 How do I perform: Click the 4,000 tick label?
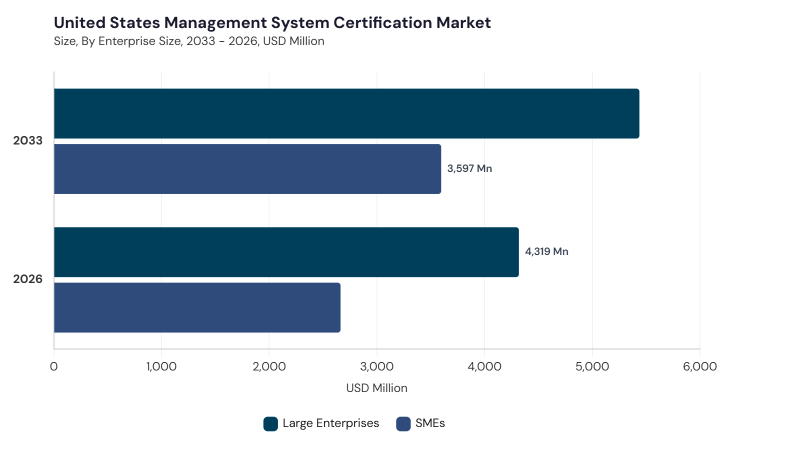pyautogui.click(x=484, y=366)
